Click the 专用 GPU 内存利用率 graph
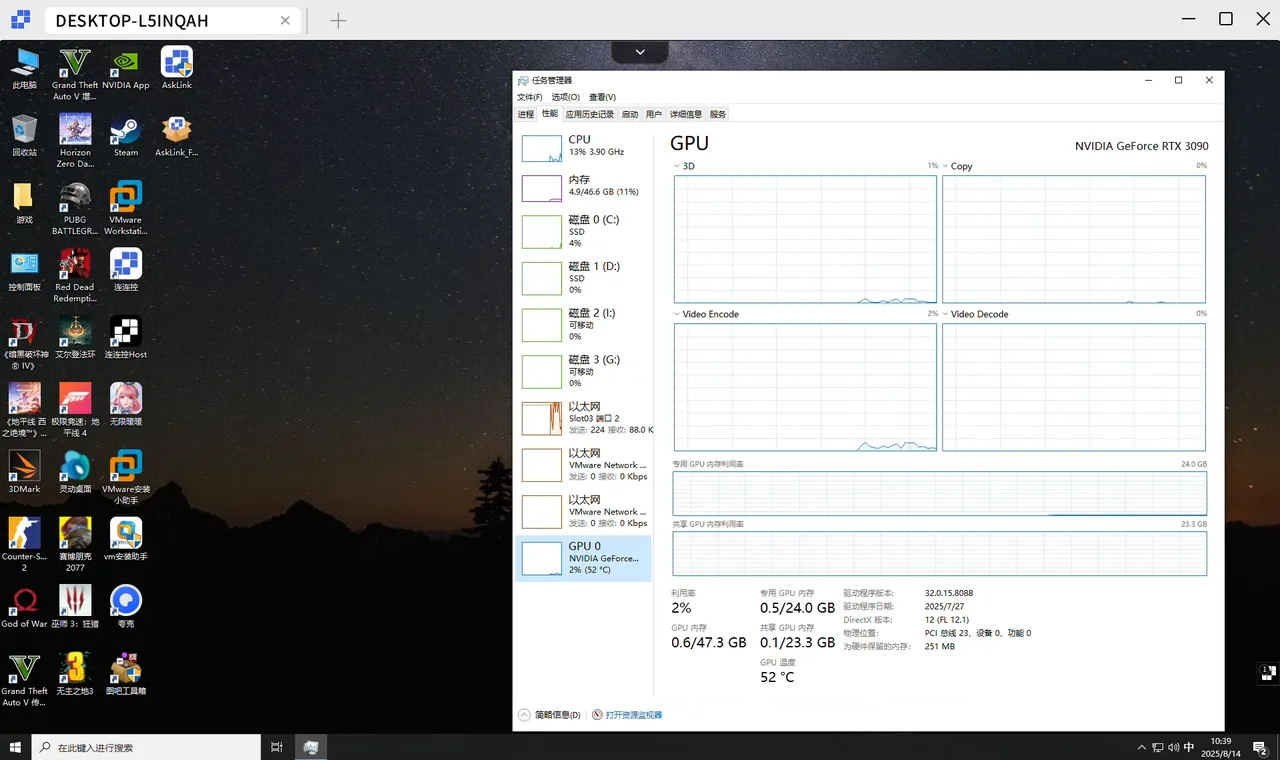 [940, 494]
